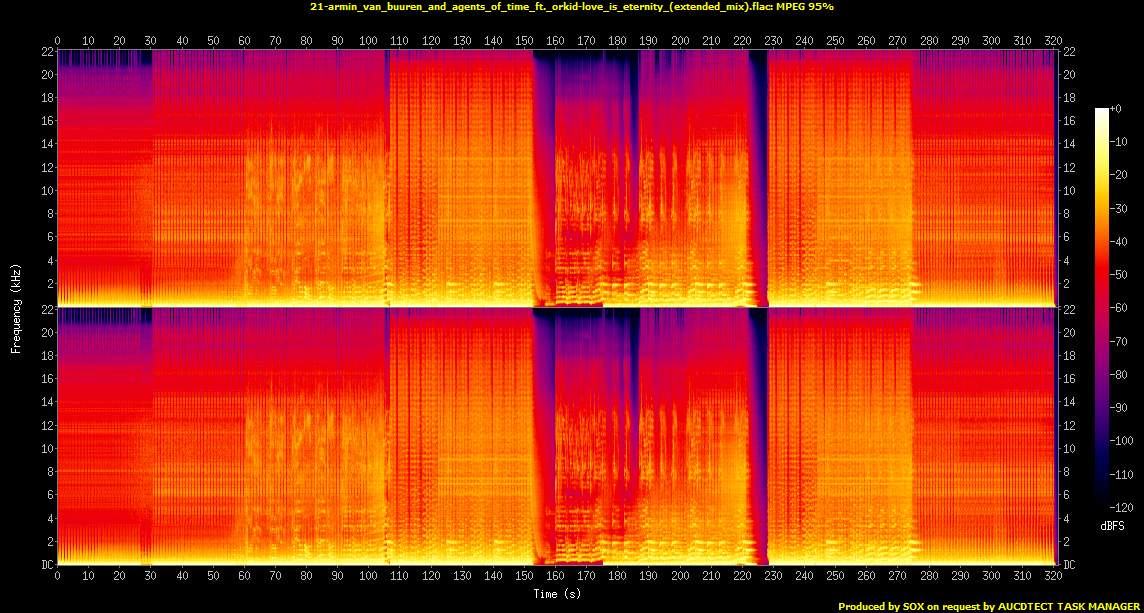Click the '-40' dBFS scale value
The width and height of the screenshot is (1144, 613).
1118,242
